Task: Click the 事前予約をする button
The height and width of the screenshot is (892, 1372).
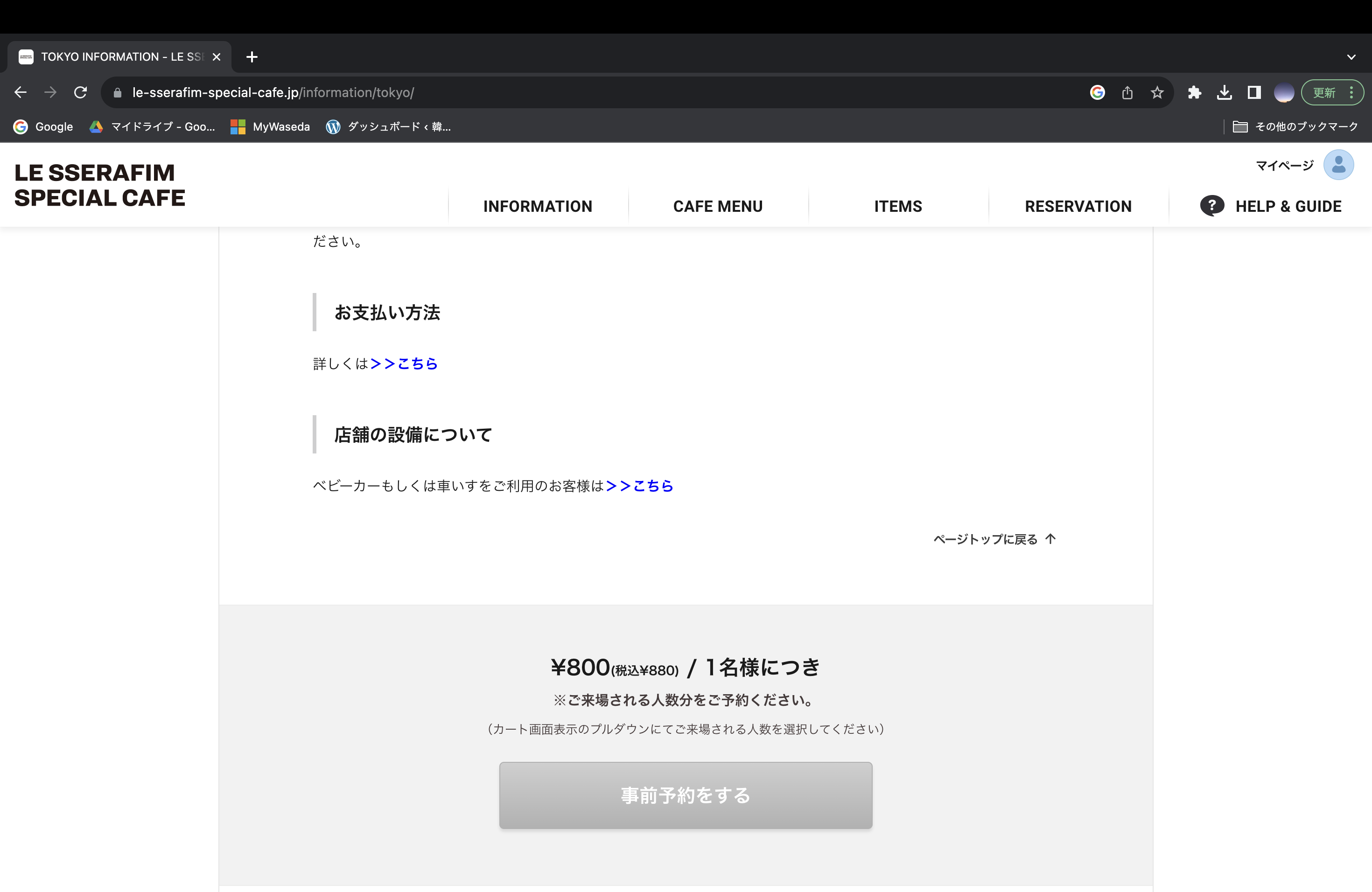Action: 686,795
